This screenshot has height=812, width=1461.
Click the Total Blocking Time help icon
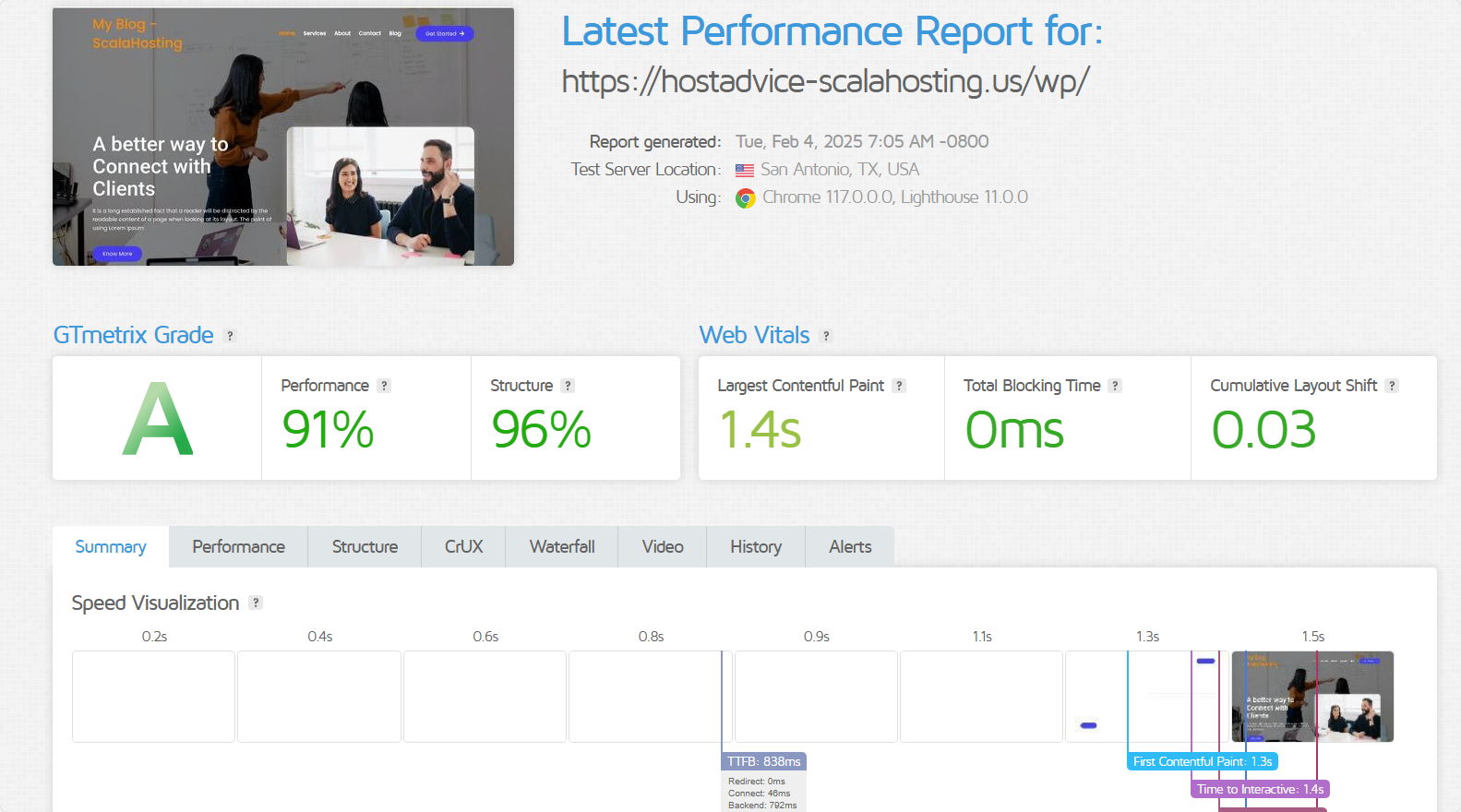tap(1115, 386)
